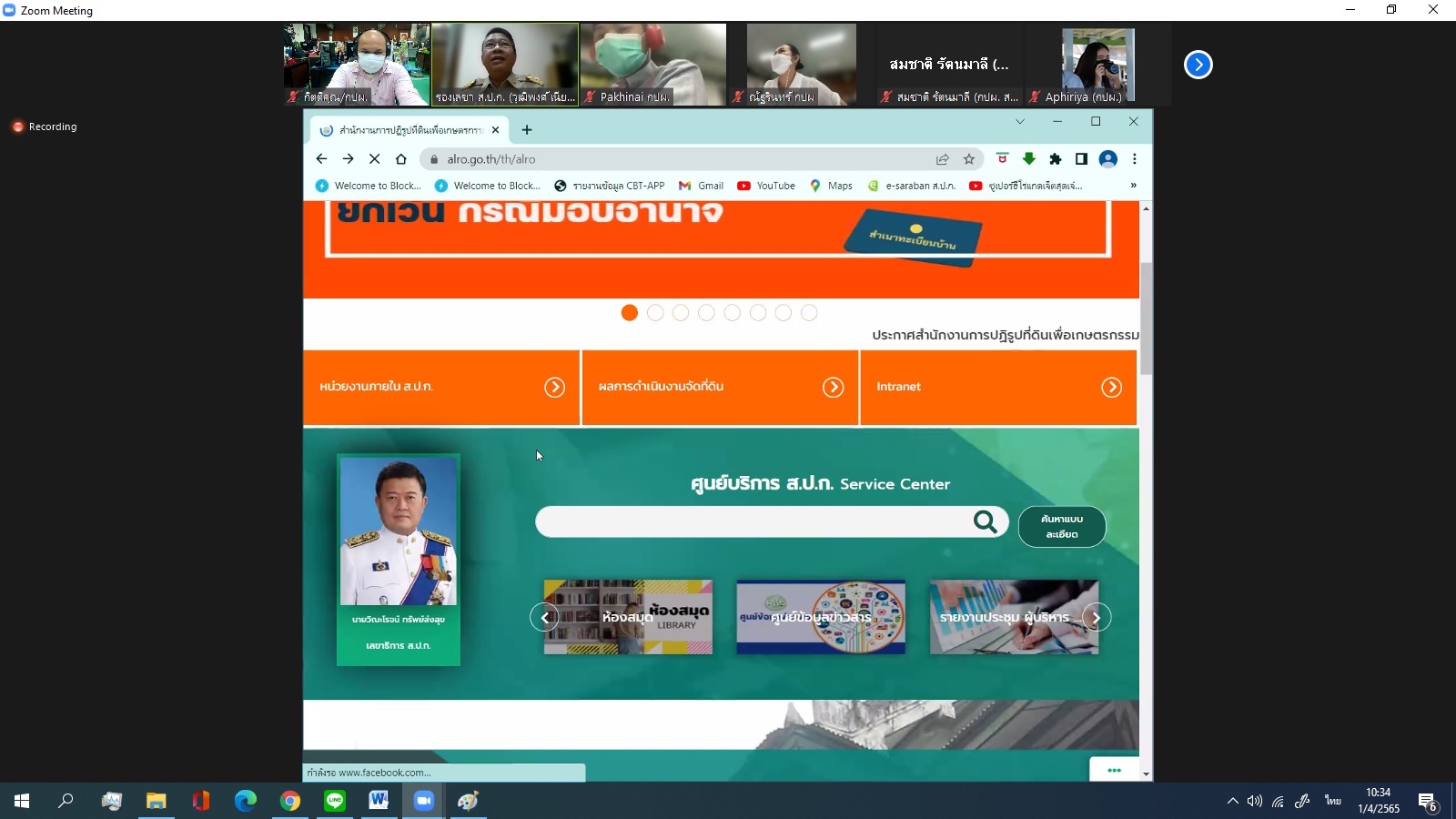Select the Pakhinai participant video
The width and height of the screenshot is (1456, 819).
point(653,65)
